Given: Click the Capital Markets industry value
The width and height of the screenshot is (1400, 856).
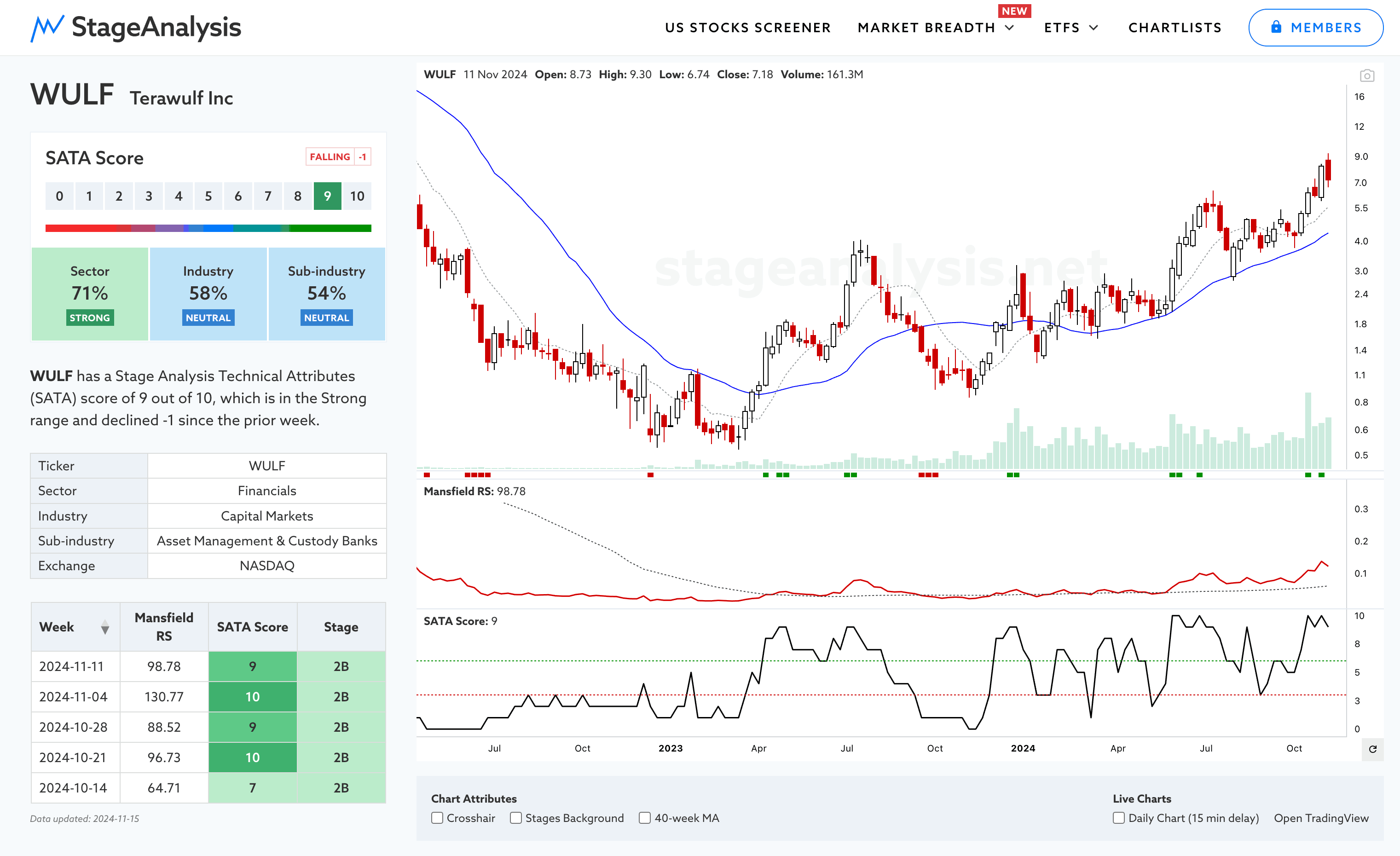Looking at the screenshot, I should [266, 516].
